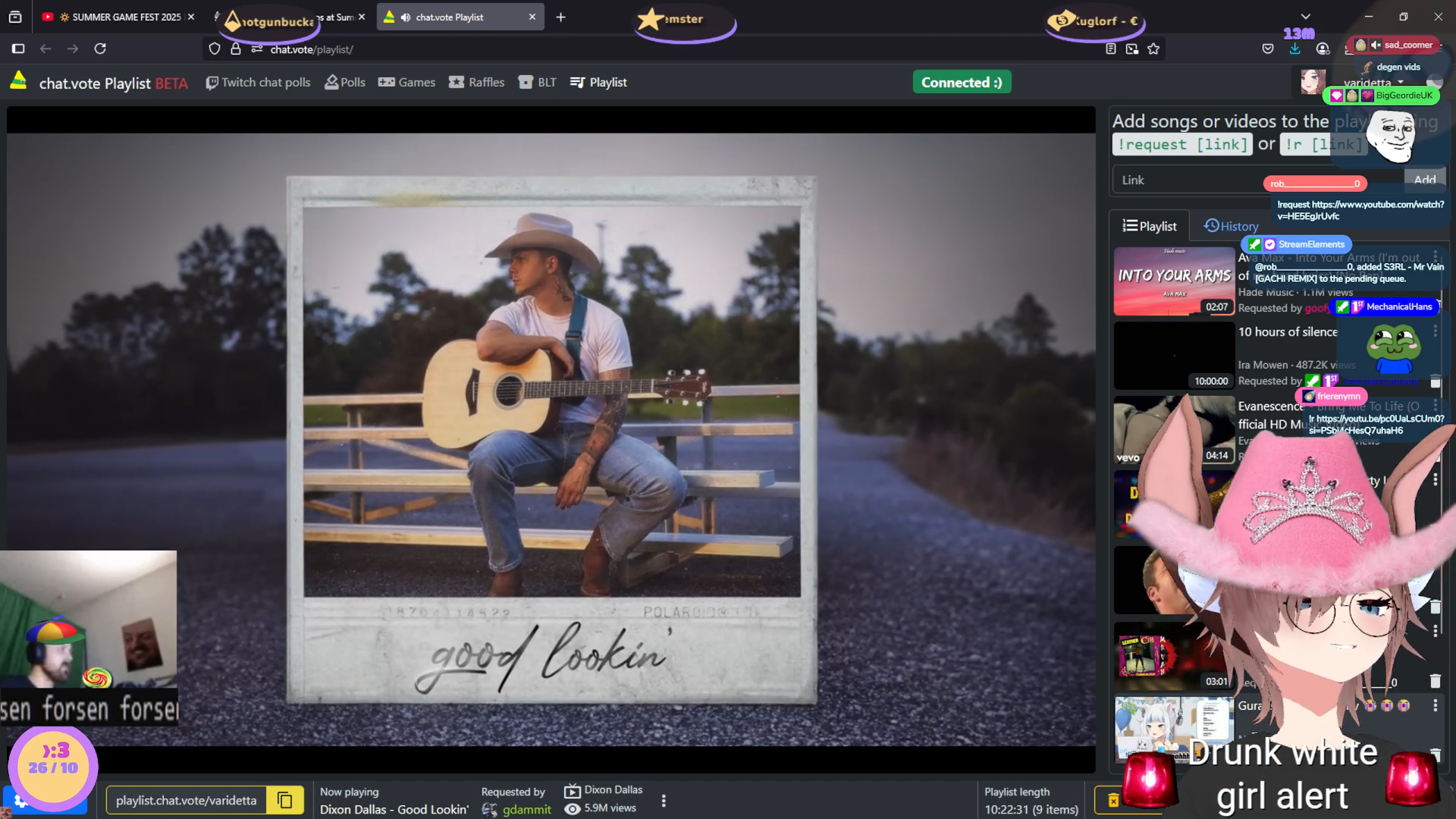
Task: Play Ava Max Into Your Arms thumbnail
Action: pyautogui.click(x=1173, y=281)
